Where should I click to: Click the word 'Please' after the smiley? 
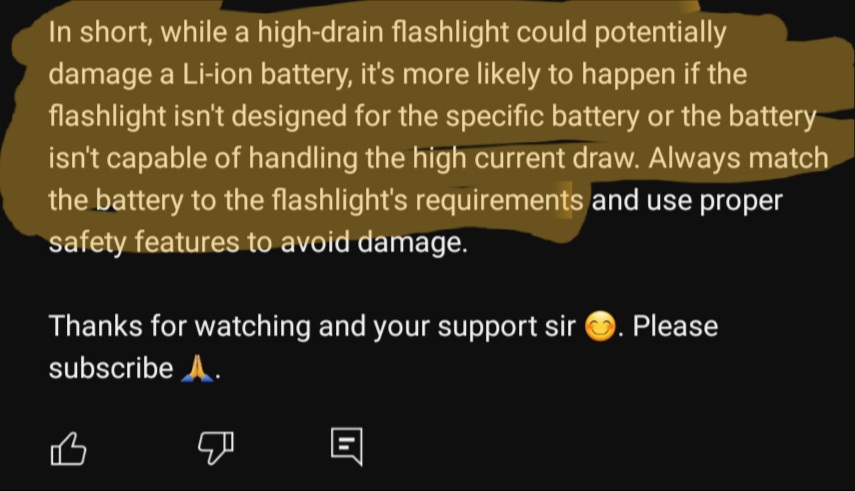[x=675, y=326]
